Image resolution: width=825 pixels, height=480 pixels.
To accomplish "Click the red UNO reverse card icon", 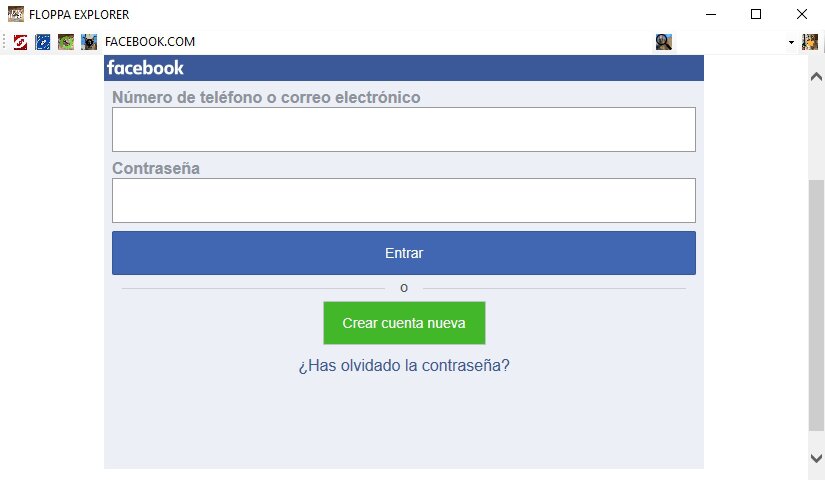I will click(x=21, y=42).
